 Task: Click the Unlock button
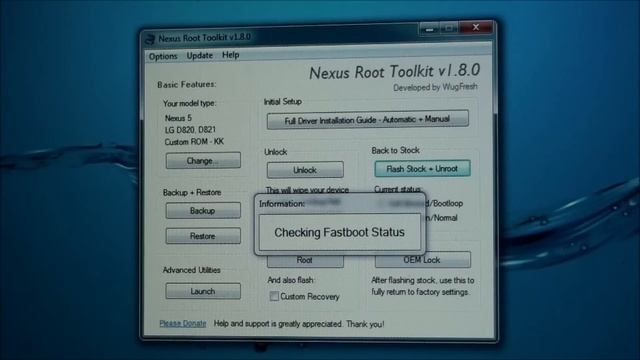point(305,170)
